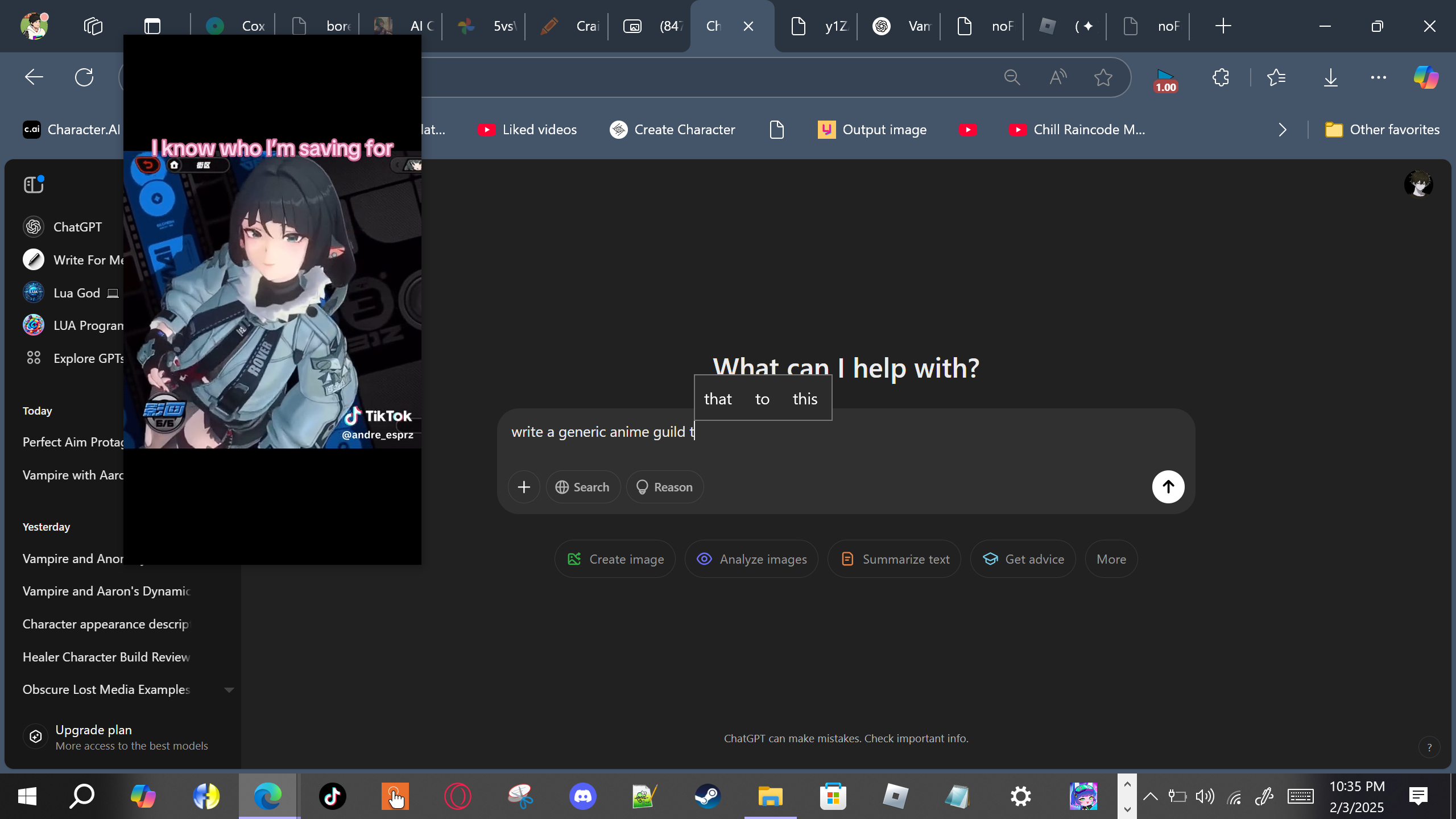
Task: Send the prompt with the arrow button
Action: tap(1168, 487)
